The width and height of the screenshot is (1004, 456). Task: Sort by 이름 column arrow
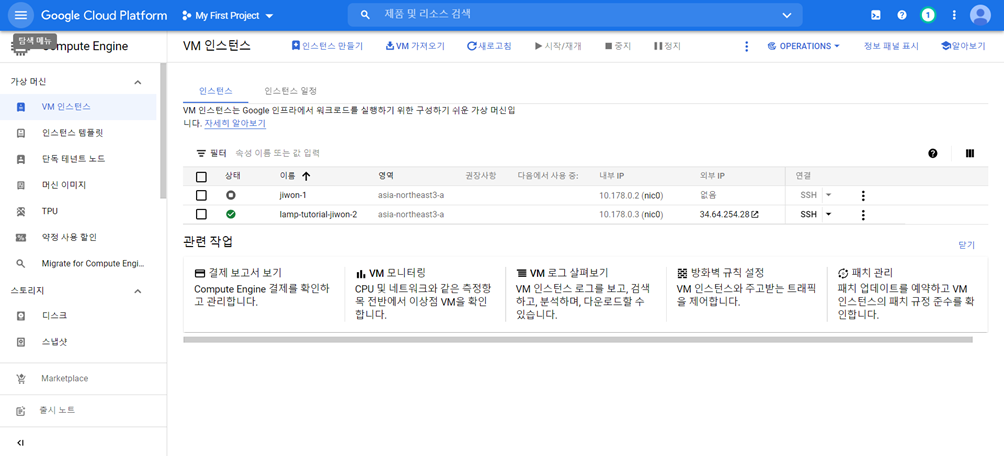305,176
